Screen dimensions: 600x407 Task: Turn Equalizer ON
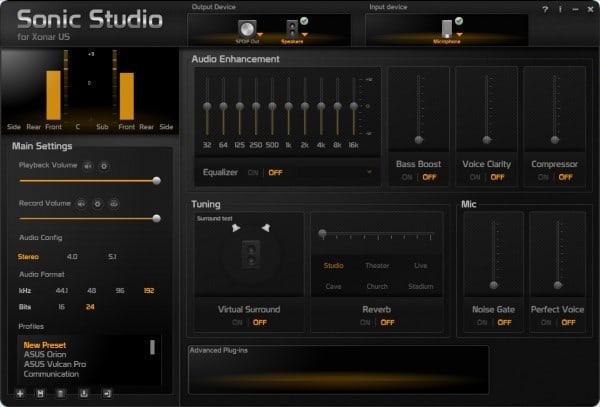click(253, 173)
